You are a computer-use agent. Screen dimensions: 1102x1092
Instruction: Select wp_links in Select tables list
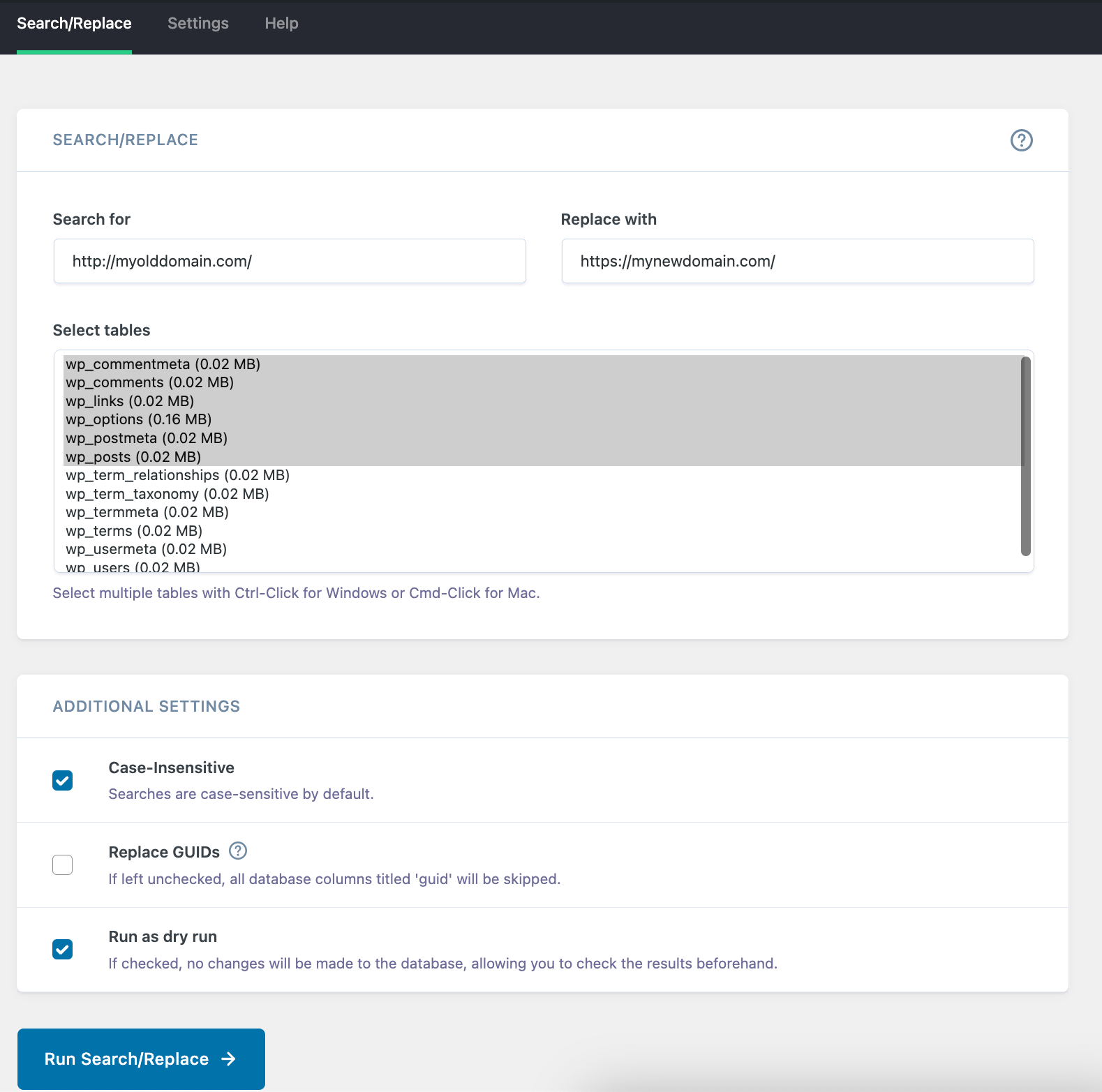point(130,401)
